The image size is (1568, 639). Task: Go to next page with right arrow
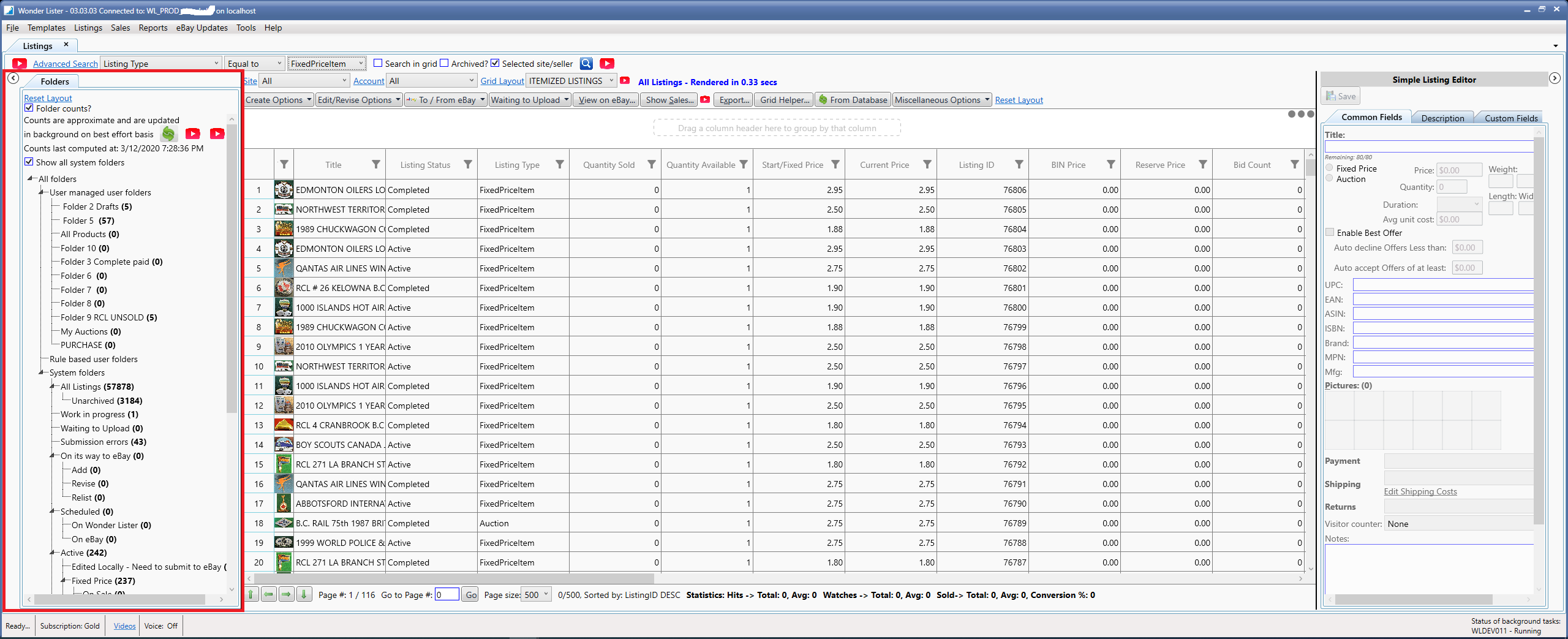pyautogui.click(x=286, y=594)
